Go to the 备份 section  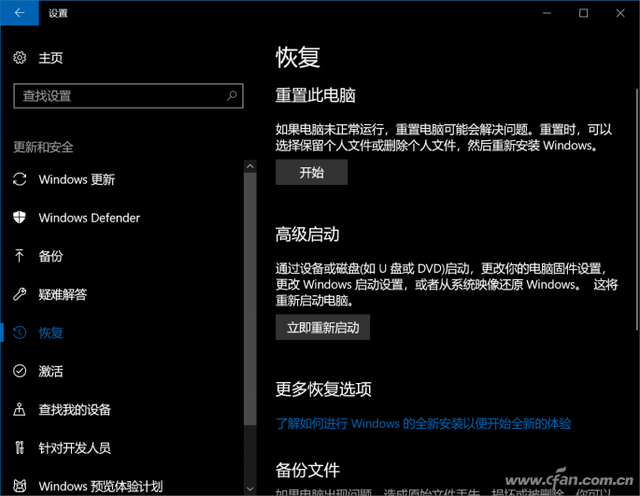[51, 256]
